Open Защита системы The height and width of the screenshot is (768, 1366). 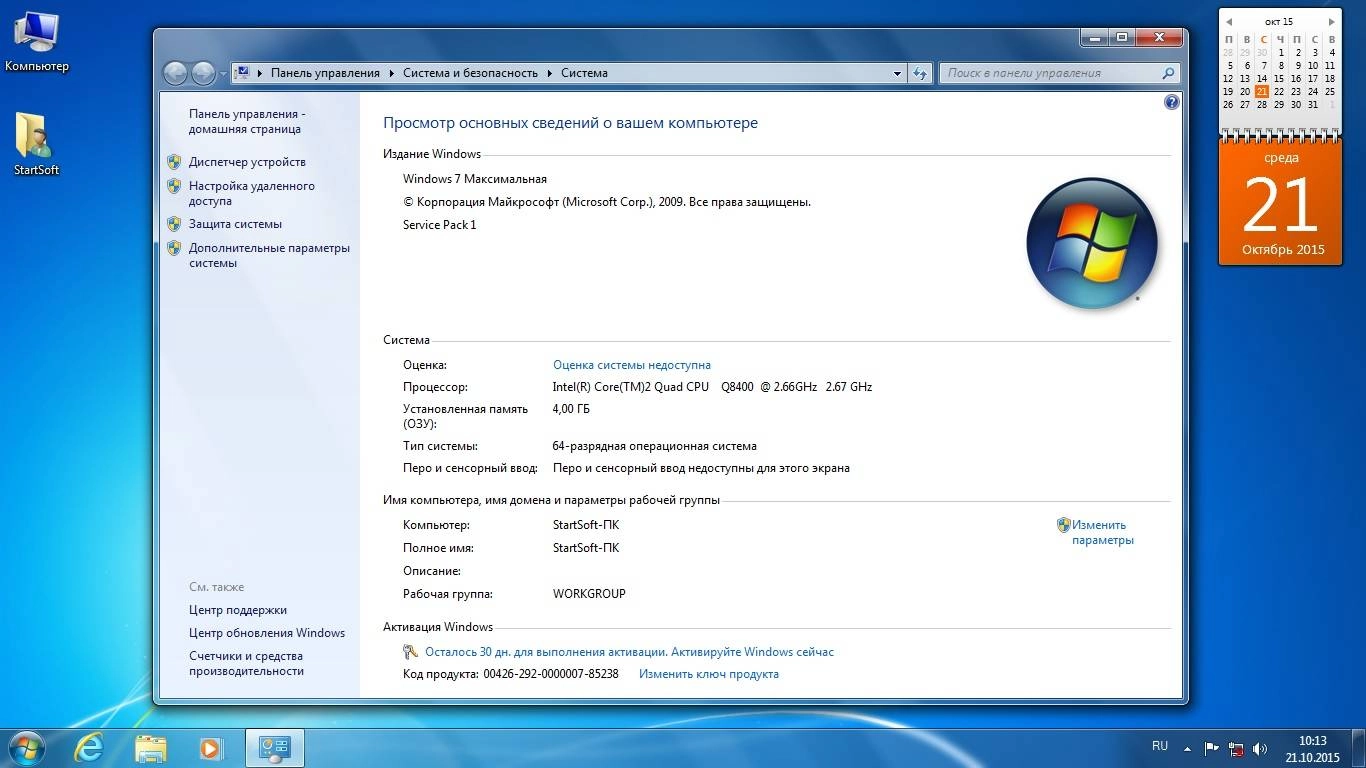point(235,224)
